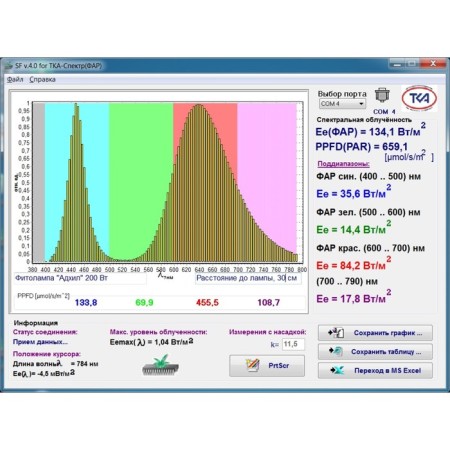Click the application icon in the title bar
The width and height of the screenshot is (450, 450).
point(9,66)
